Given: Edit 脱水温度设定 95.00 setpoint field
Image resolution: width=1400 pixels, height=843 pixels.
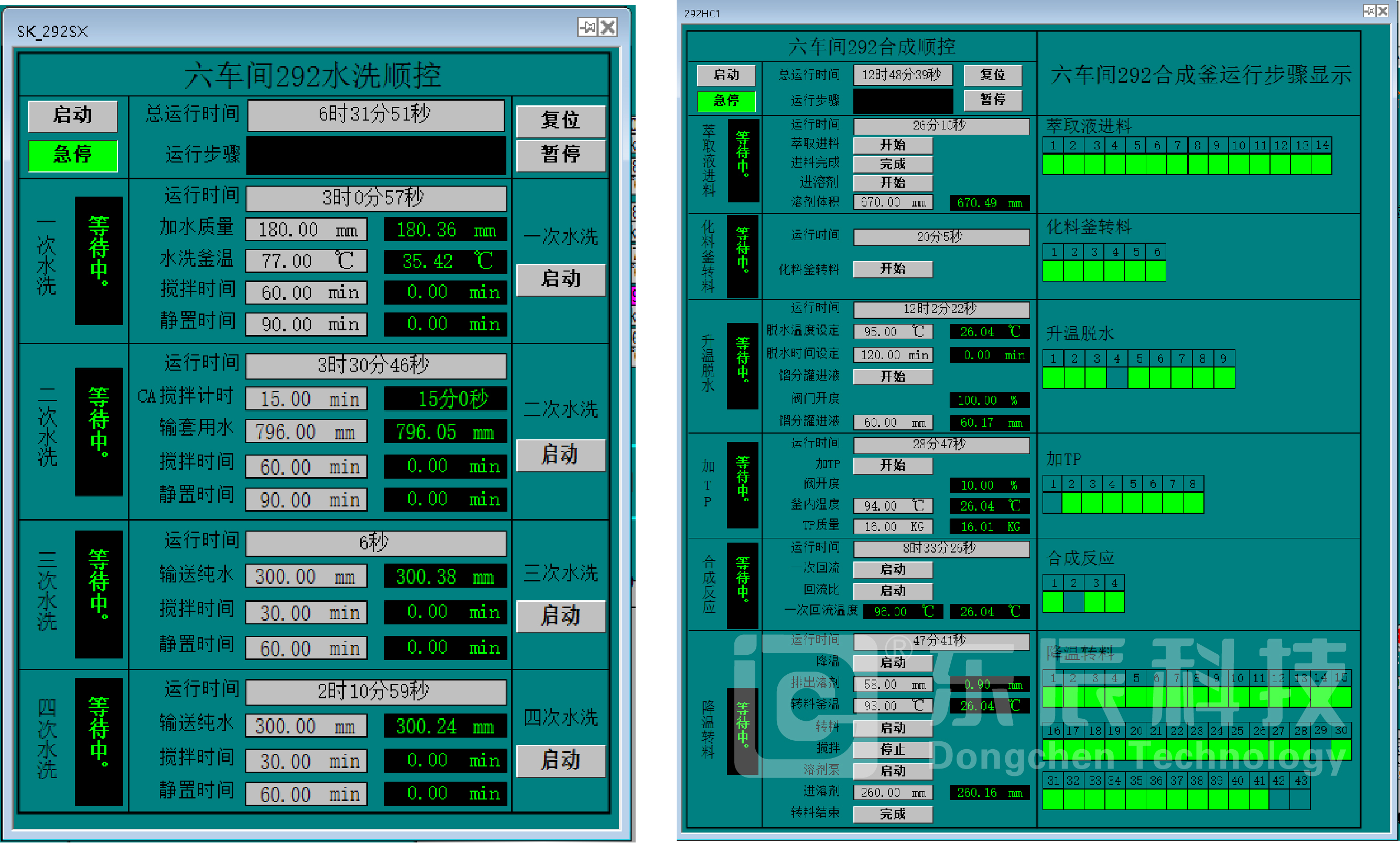Looking at the screenshot, I should (x=892, y=331).
